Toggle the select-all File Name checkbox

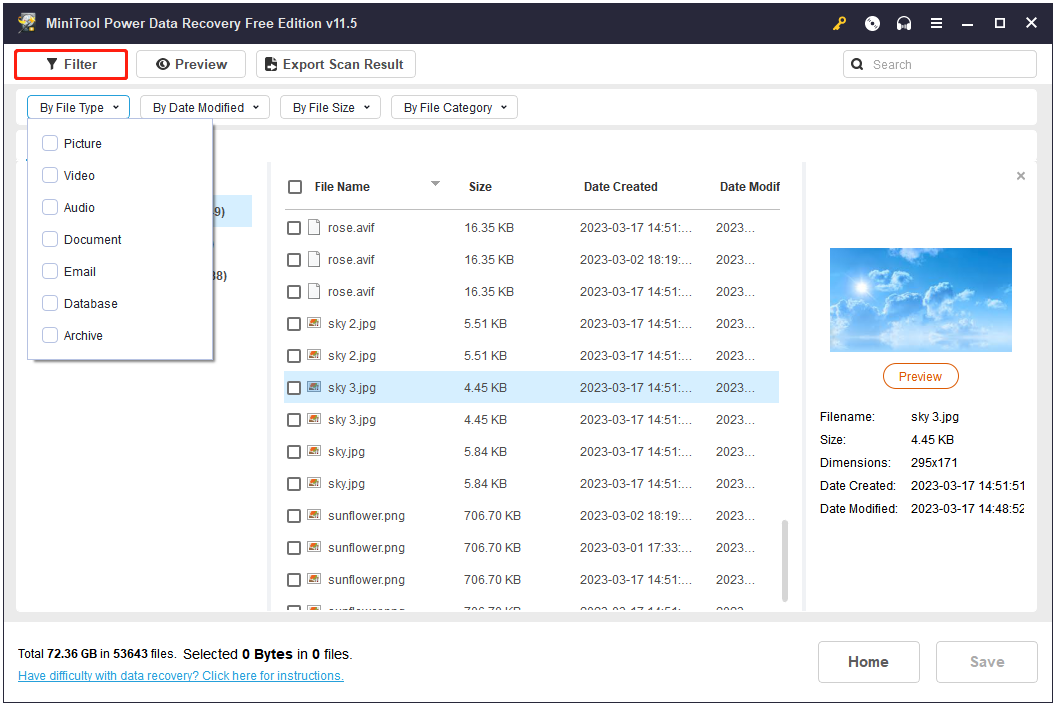[x=295, y=187]
